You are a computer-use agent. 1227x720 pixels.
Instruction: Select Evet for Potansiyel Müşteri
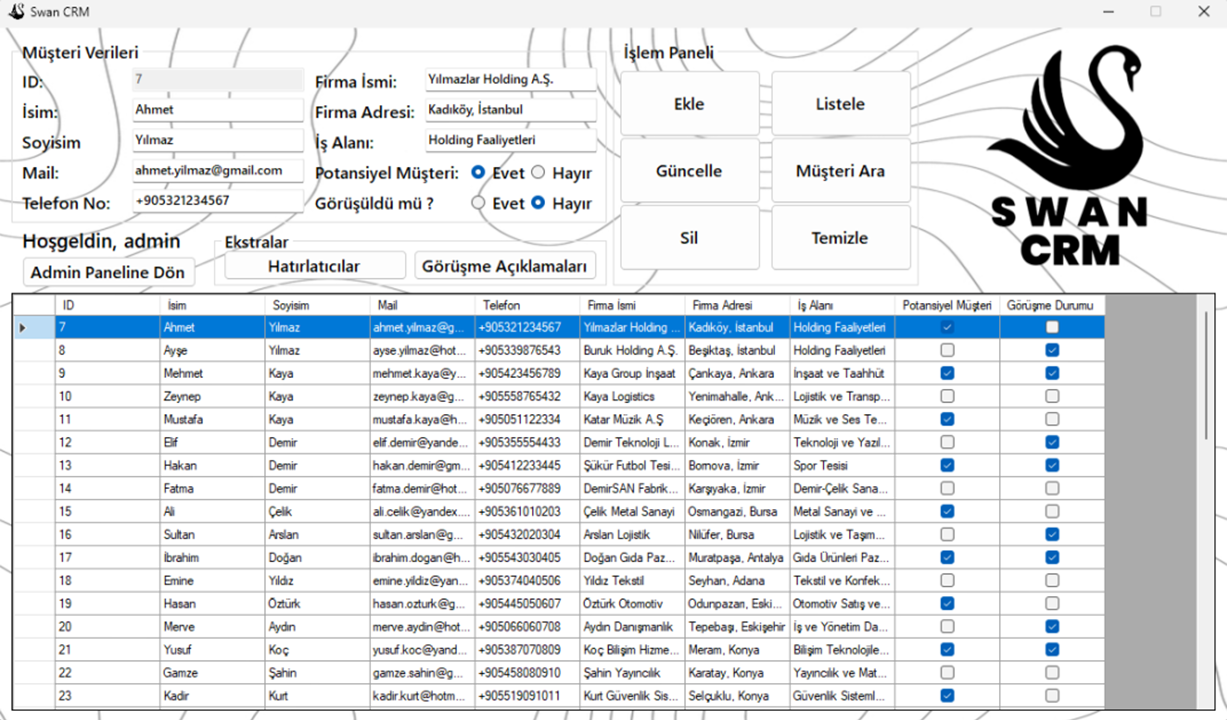coord(479,173)
